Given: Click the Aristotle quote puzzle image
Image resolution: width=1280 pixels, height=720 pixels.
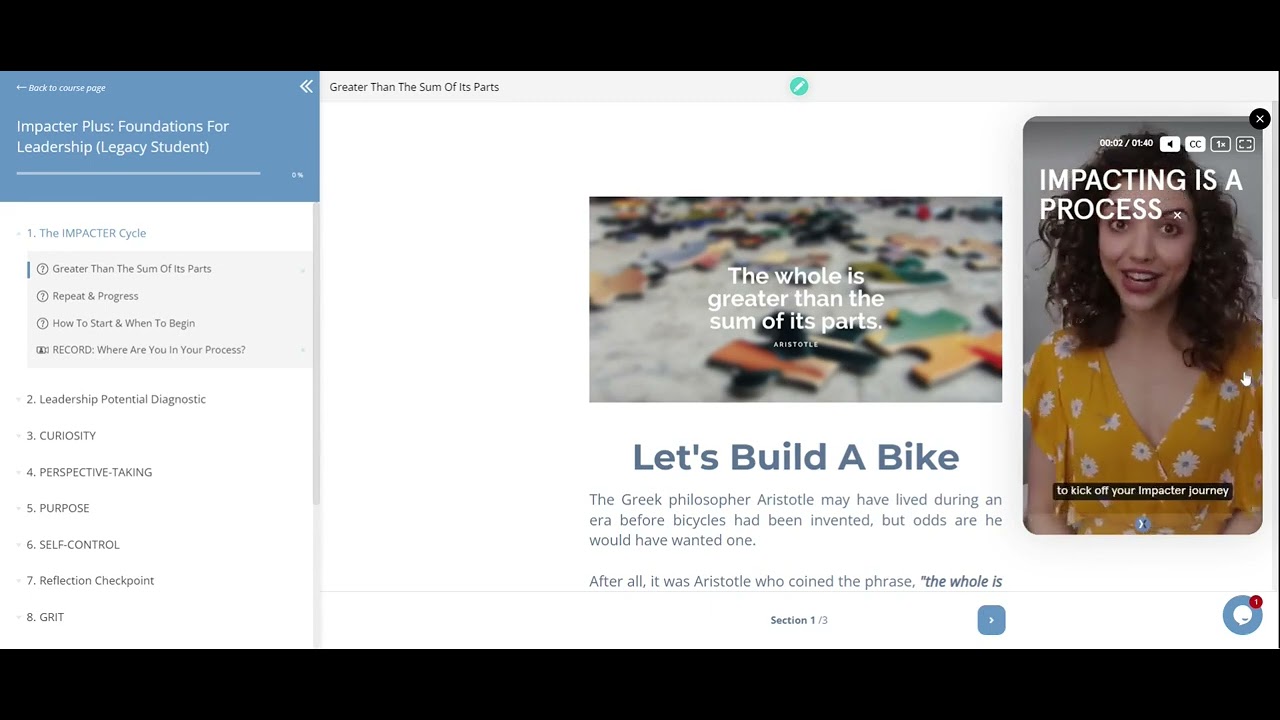Looking at the screenshot, I should pyautogui.click(x=795, y=299).
